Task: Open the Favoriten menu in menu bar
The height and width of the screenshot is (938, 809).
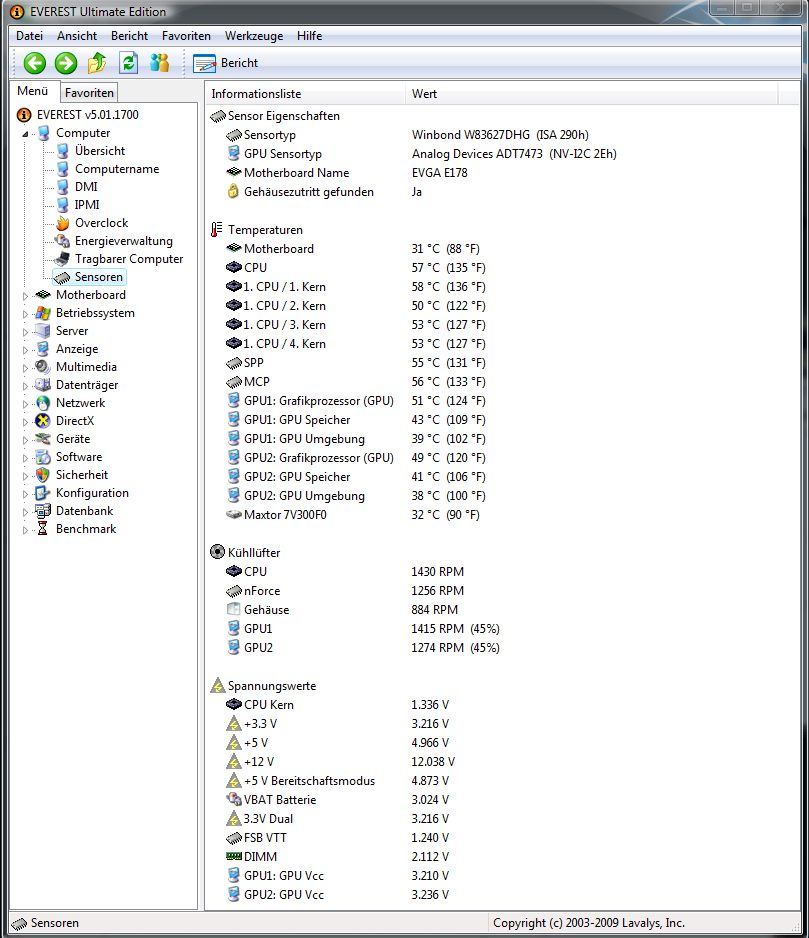Action: 186,36
